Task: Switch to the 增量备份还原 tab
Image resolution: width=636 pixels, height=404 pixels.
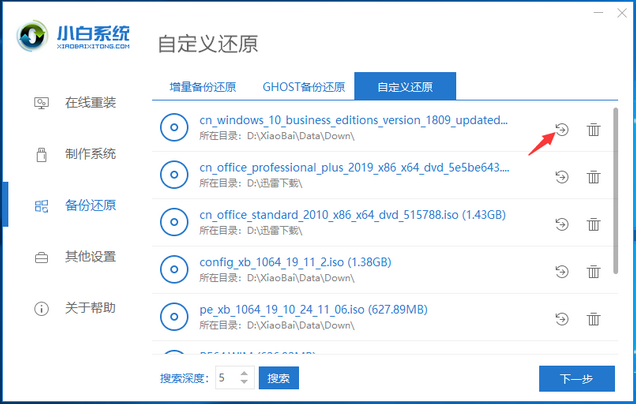Action: tap(202, 86)
